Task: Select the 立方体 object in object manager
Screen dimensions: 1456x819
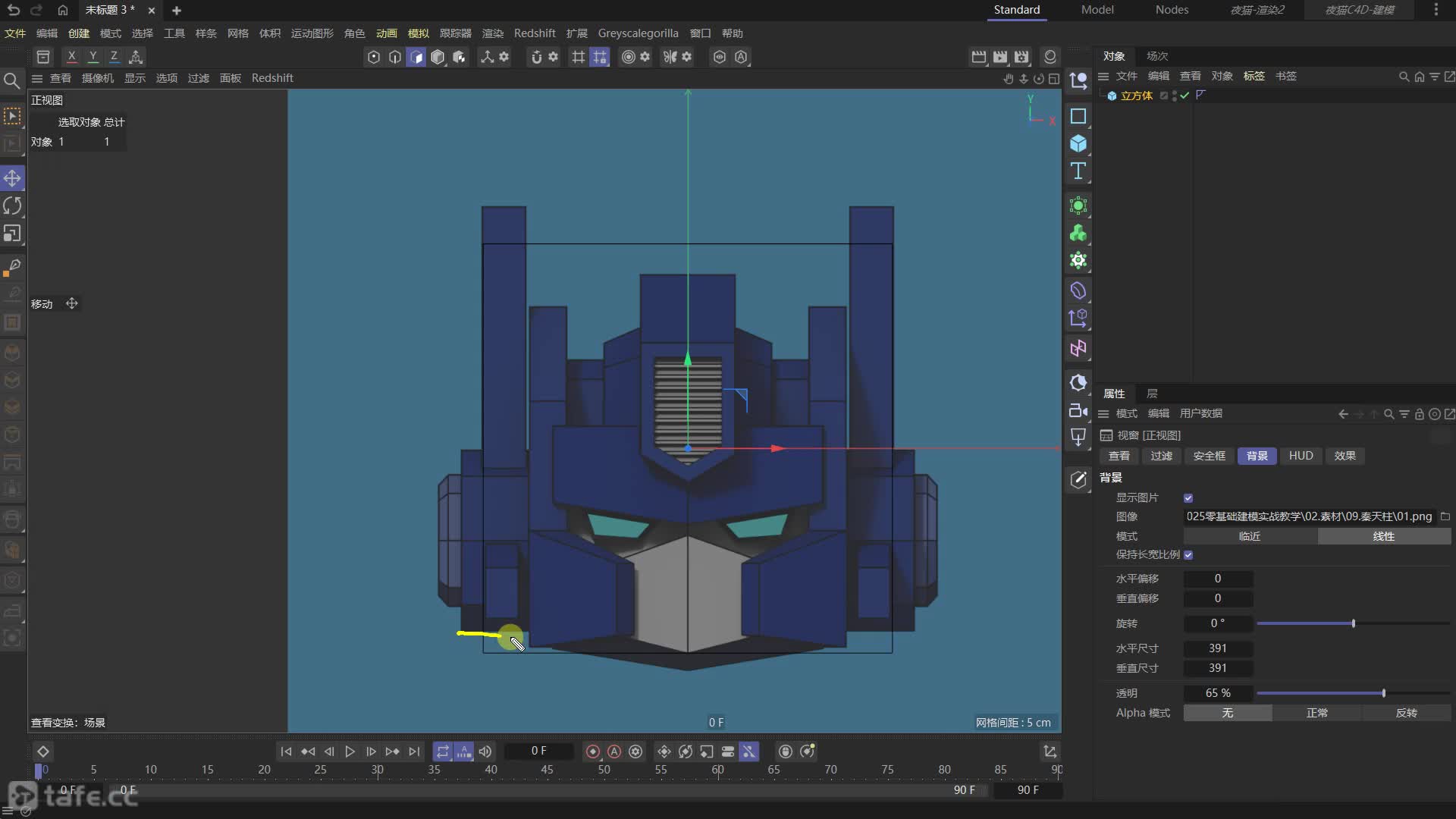Action: (x=1136, y=96)
